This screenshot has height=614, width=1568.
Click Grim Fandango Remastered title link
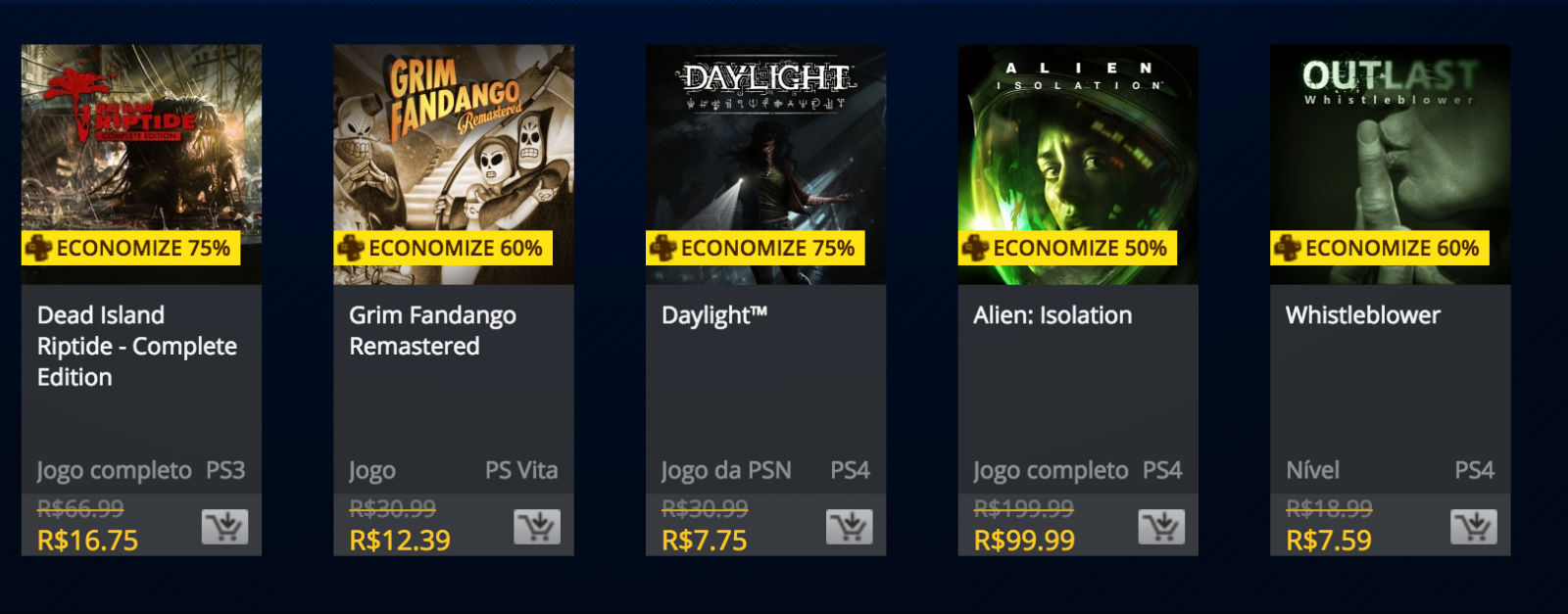(433, 331)
